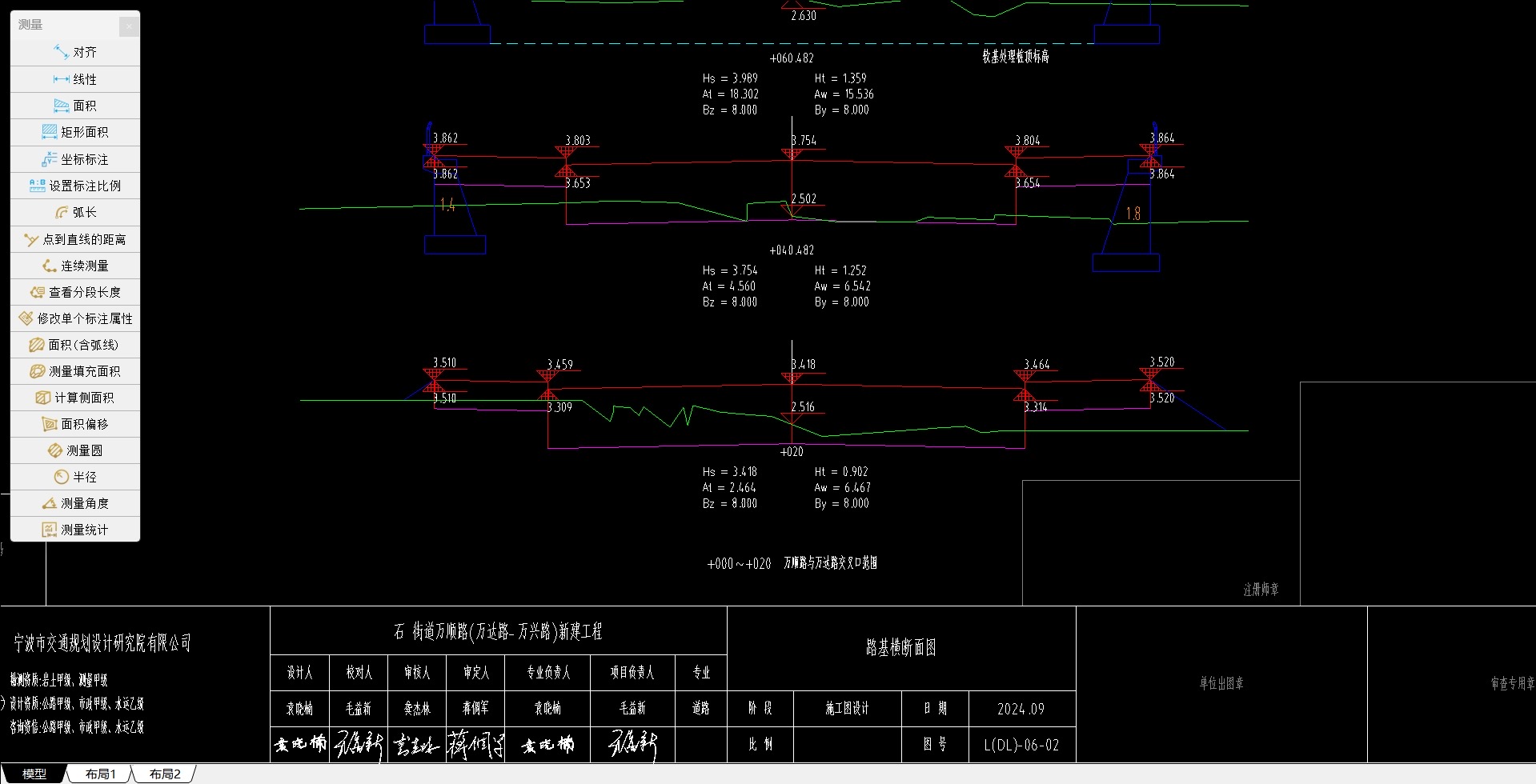Screen dimensions: 1536x784
Task: Switch to the 布局1 tab
Action: (x=101, y=774)
